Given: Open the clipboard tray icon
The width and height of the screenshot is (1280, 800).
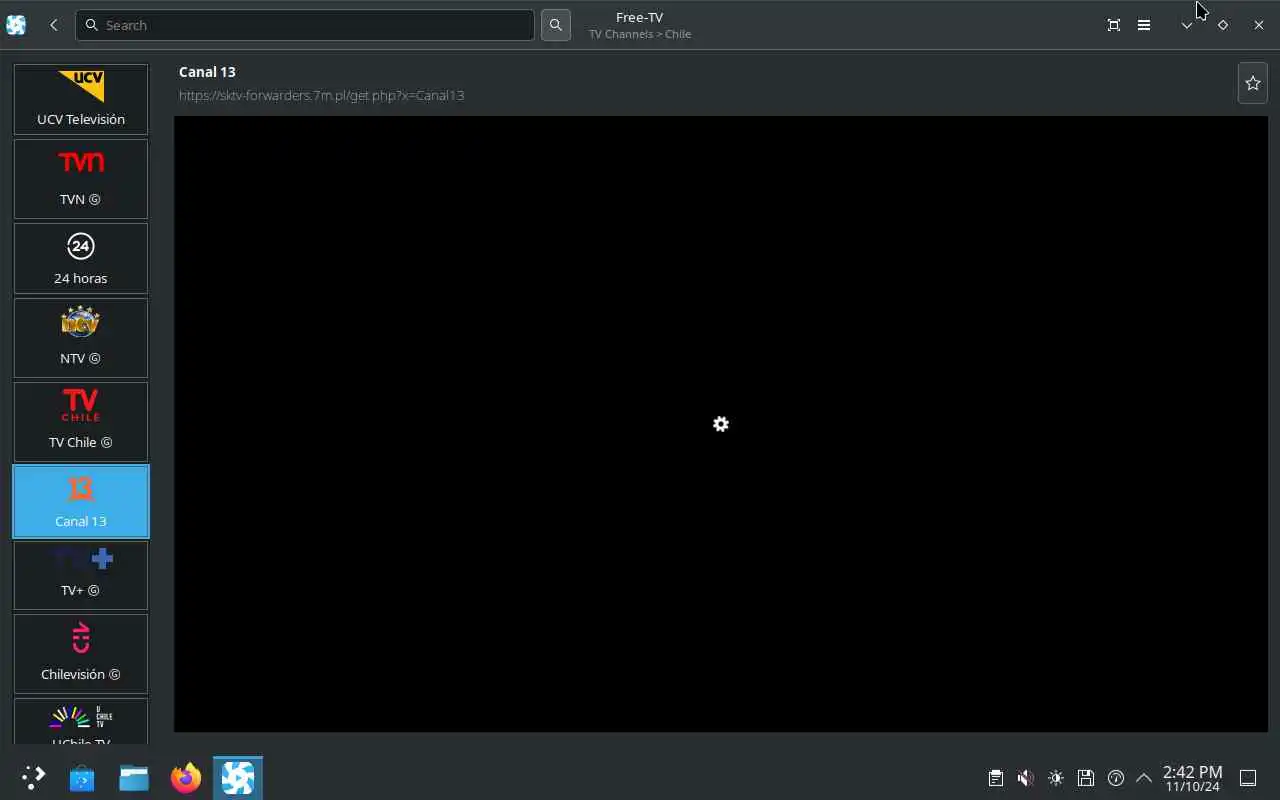Looking at the screenshot, I should (x=995, y=777).
